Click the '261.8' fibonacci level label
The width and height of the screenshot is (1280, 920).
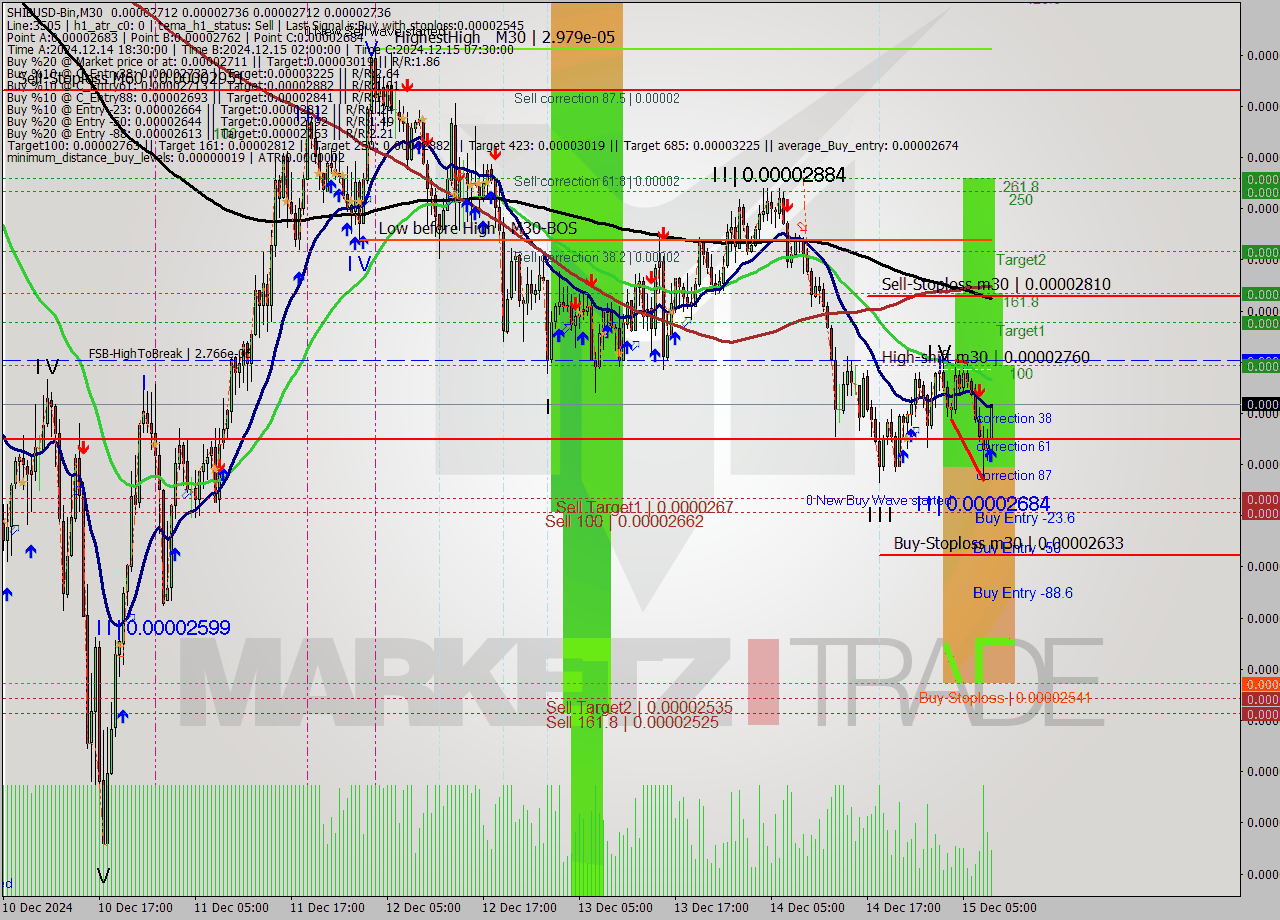tap(1021, 187)
